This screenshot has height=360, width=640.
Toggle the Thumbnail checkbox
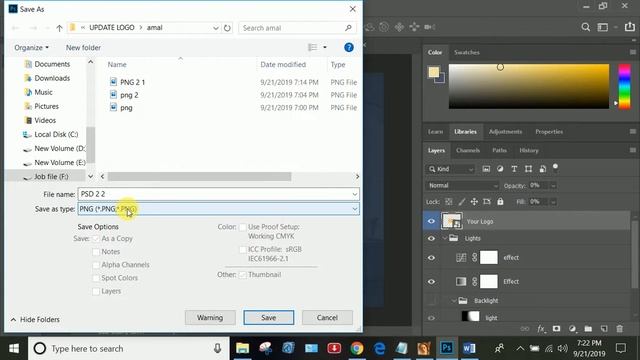pos(242,275)
